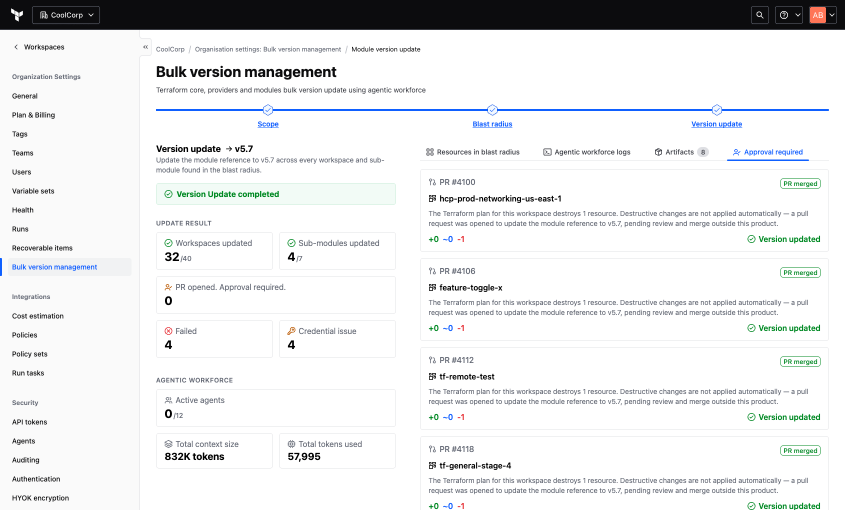Click the Scope step checkmark circle
Viewport: 845px width, 510px height.
268,110
